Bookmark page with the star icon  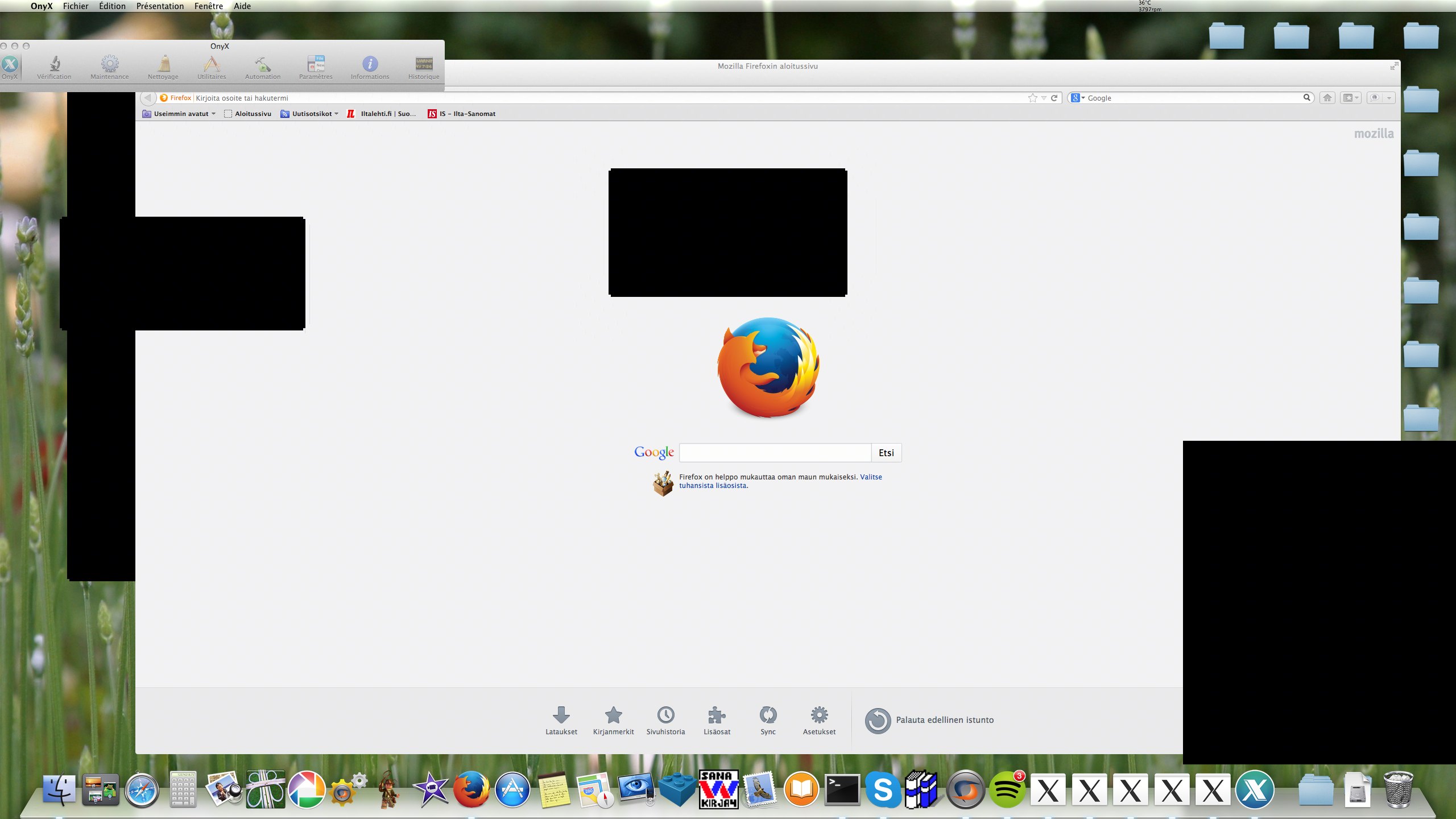tap(1032, 98)
